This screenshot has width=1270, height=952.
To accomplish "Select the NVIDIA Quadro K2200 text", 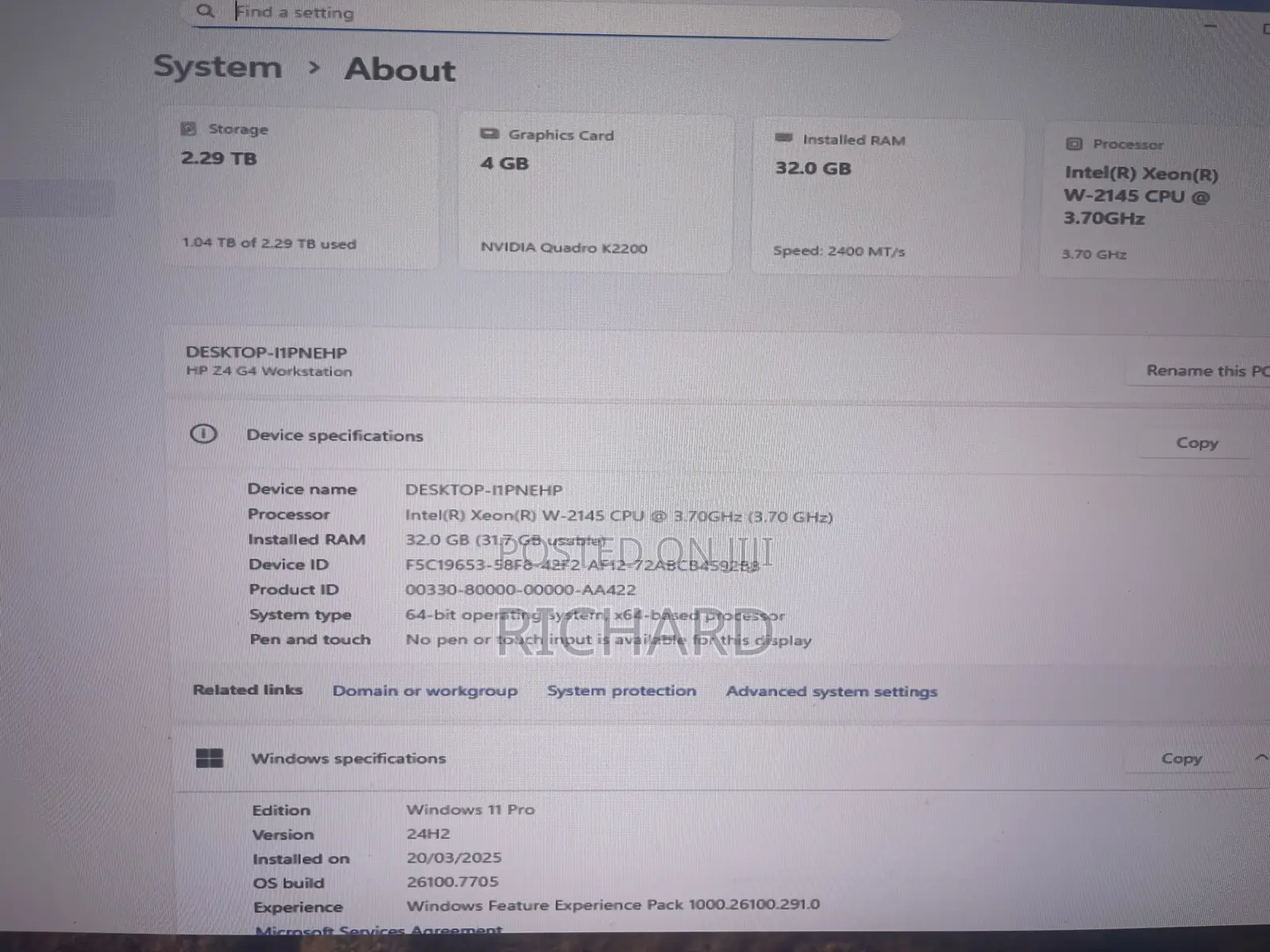I will point(564,248).
